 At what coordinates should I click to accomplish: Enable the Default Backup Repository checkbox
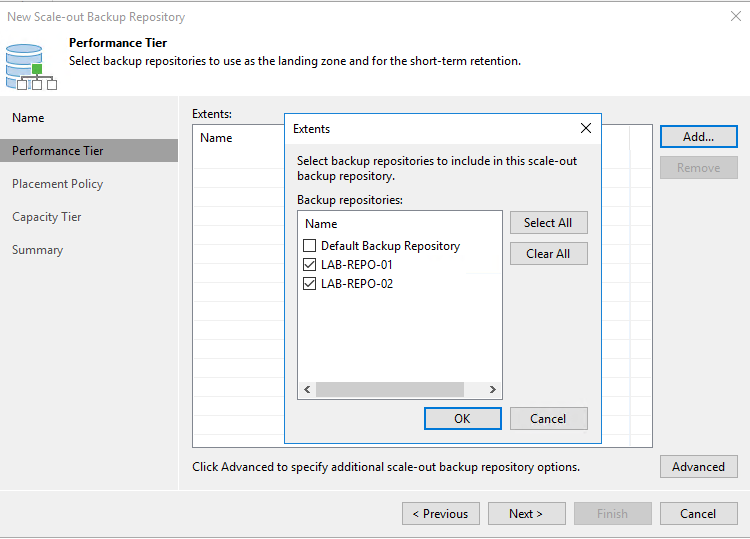tap(310, 246)
